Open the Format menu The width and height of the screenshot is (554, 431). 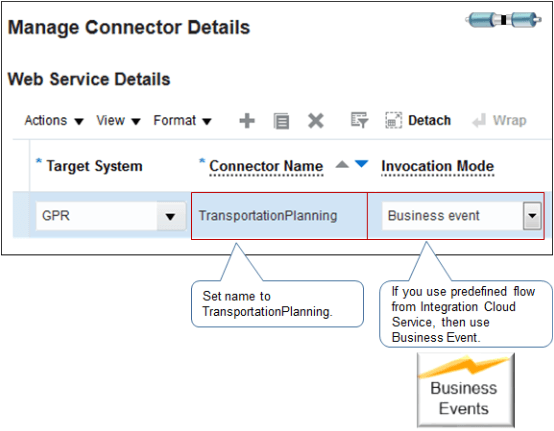pyautogui.click(x=182, y=121)
